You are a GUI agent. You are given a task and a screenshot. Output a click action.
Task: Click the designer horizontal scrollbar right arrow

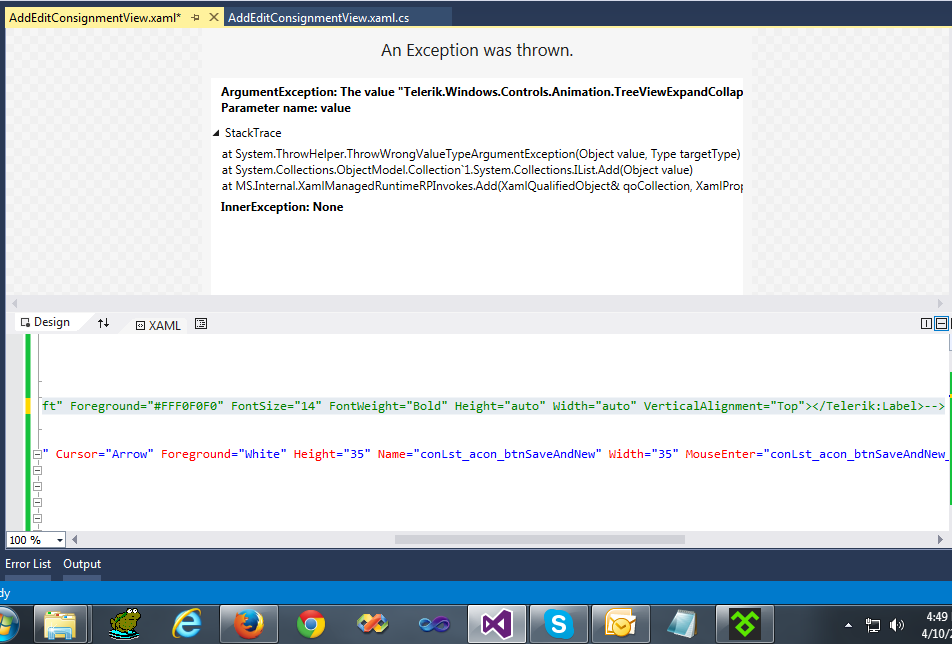pos(941,304)
